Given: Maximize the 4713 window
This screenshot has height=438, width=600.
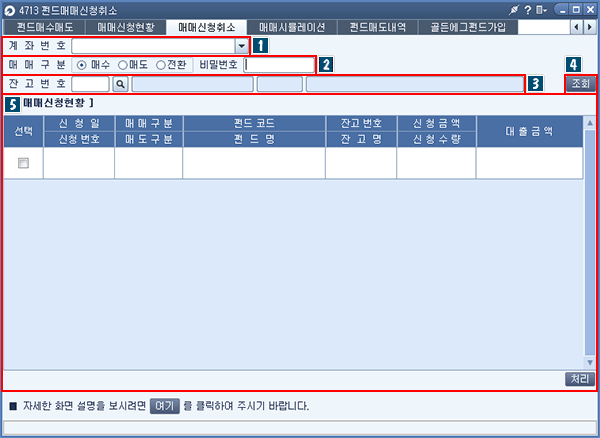Looking at the screenshot, I should (576, 10).
